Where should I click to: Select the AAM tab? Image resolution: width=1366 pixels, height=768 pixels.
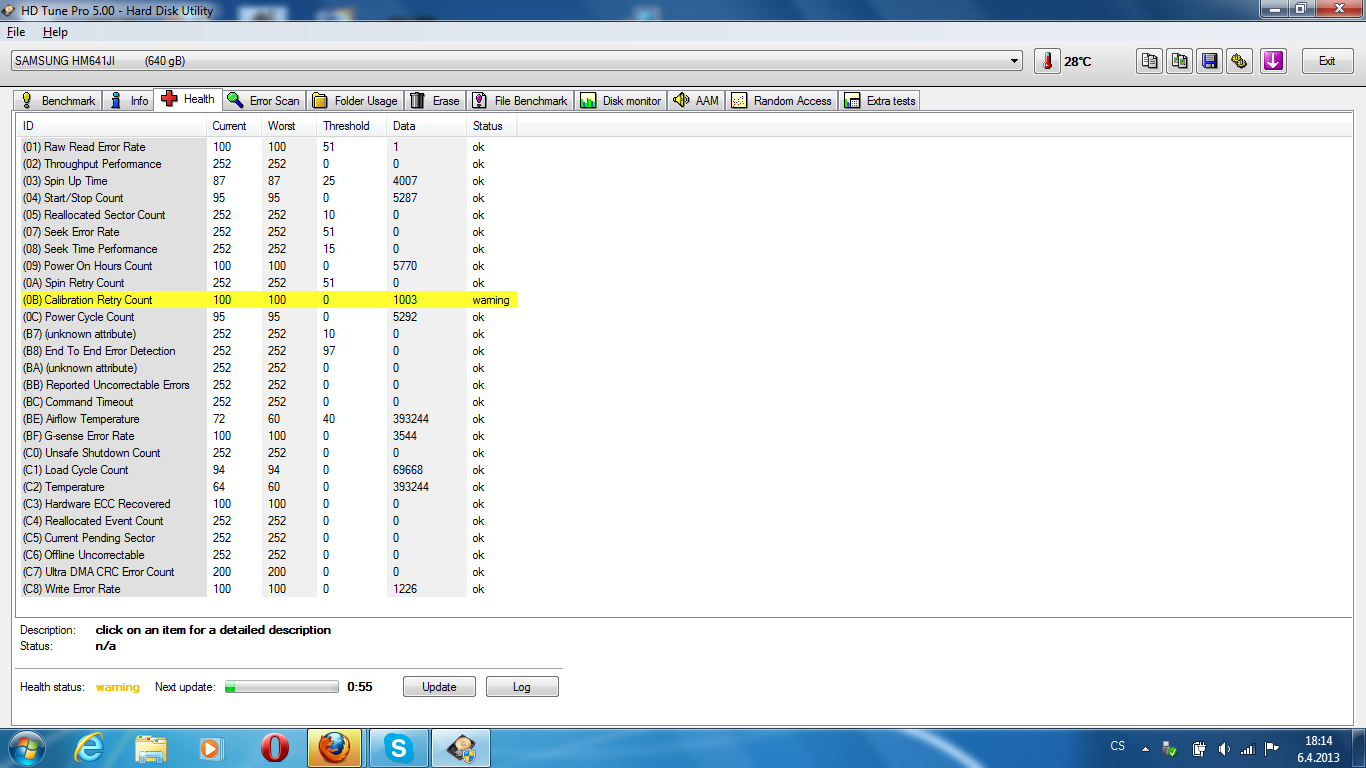point(696,101)
